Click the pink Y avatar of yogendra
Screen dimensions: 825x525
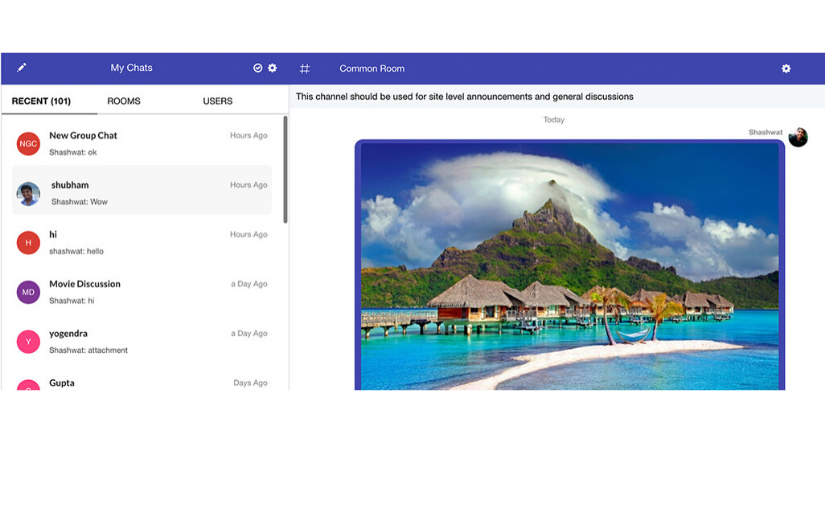(x=28, y=341)
